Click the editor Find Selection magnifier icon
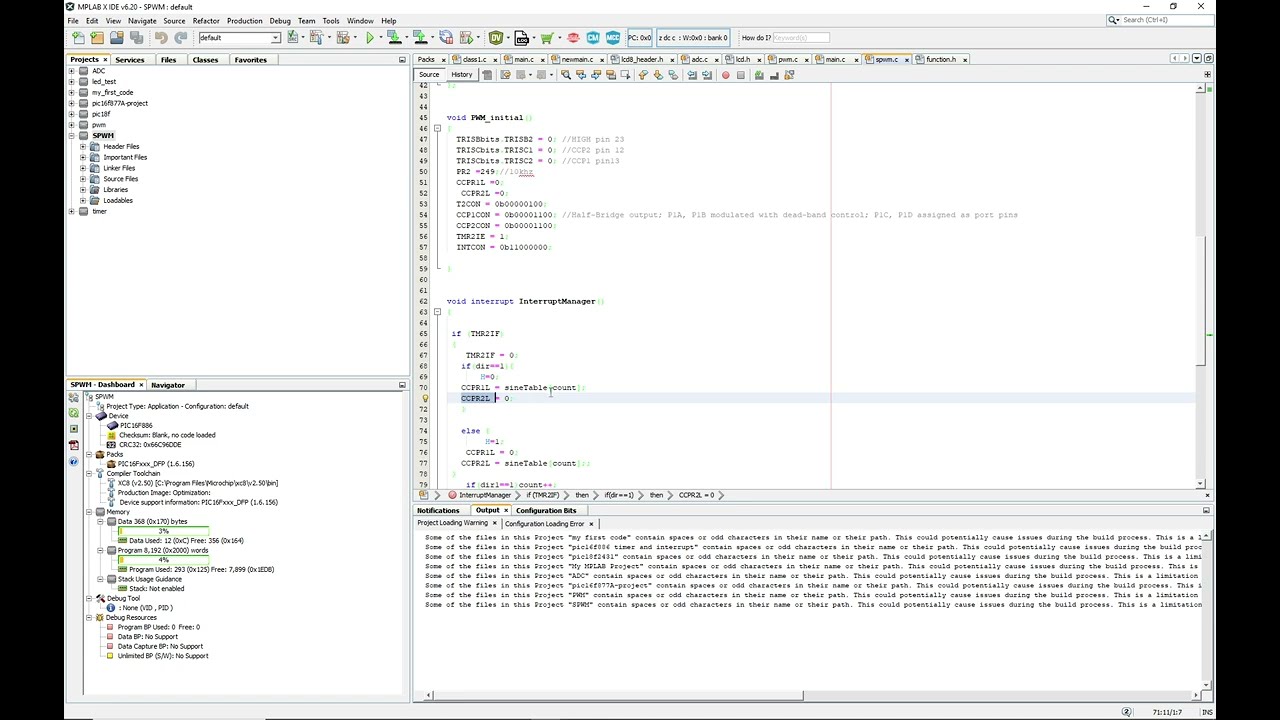Viewport: 1280px width, 720px height. (x=566, y=75)
